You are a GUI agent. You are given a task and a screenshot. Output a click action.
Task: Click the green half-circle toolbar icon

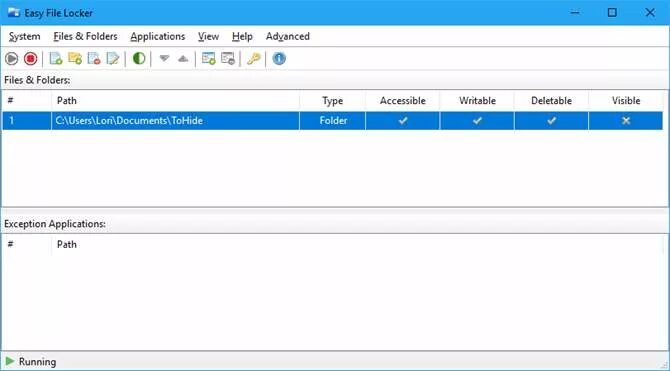pos(139,59)
